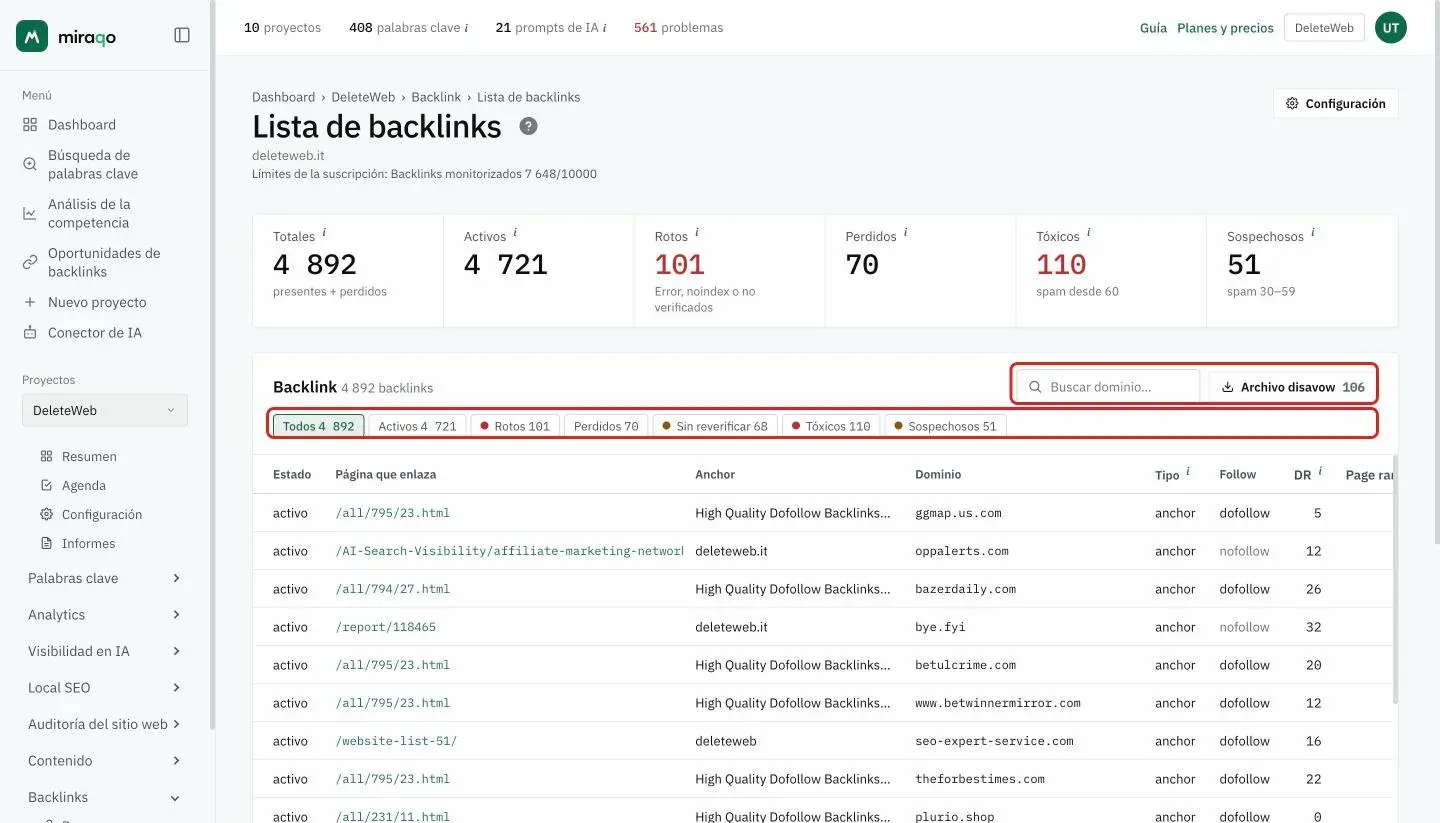Image resolution: width=1440 pixels, height=823 pixels.
Task: Select Configuración in the sidebar submenu
Action: click(x=102, y=514)
